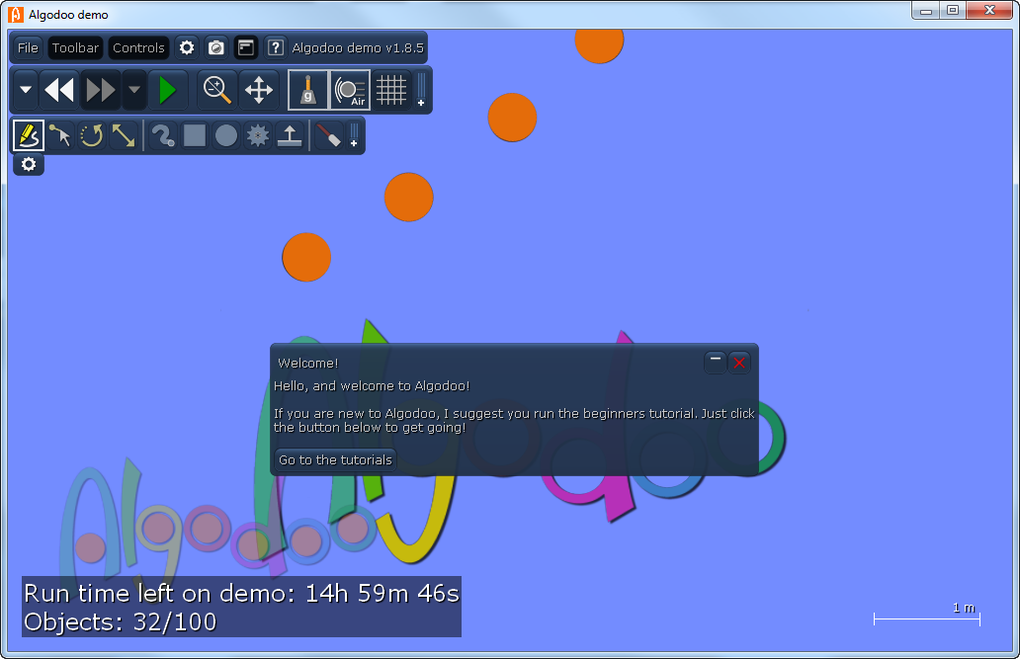This screenshot has width=1020, height=659.
Task: Expand the redo history dropdown arrow
Action: 135,90
